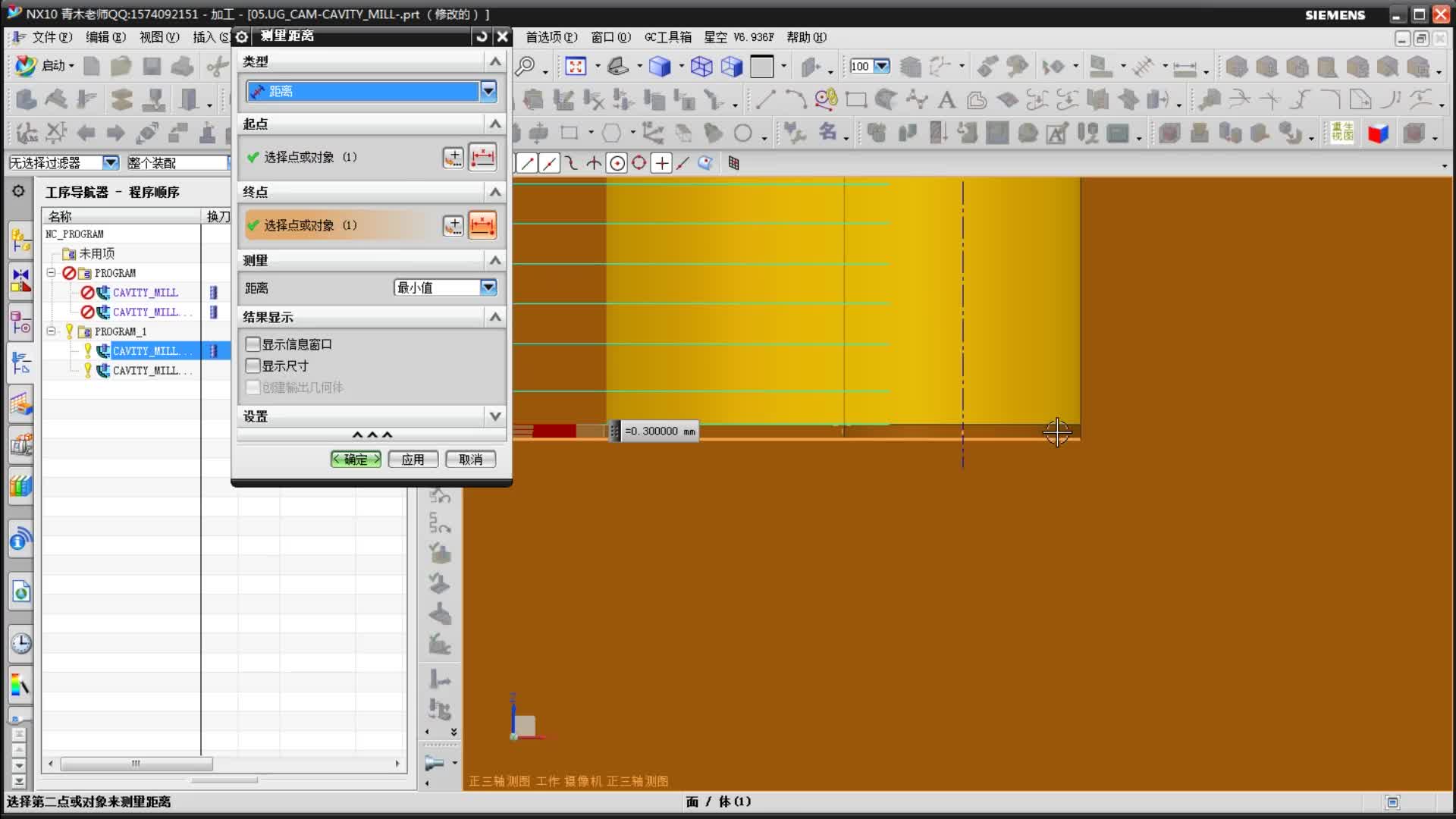Viewport: 1456px width, 819px height.
Task: Click the end point measurement object icon
Action: pos(482,225)
